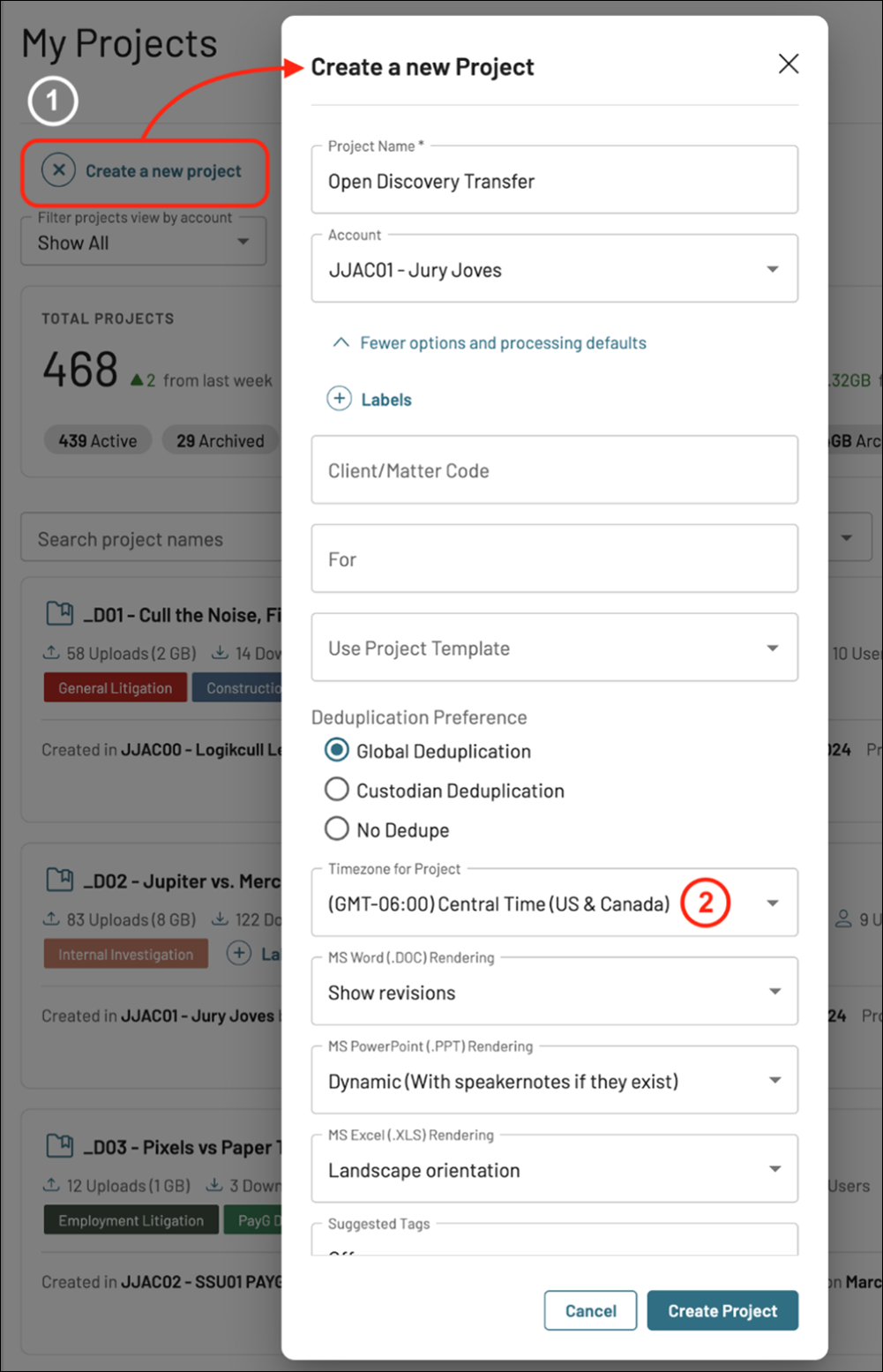Image resolution: width=883 pixels, height=1372 pixels.
Task: Click the Create Project button
Action: point(722,1311)
